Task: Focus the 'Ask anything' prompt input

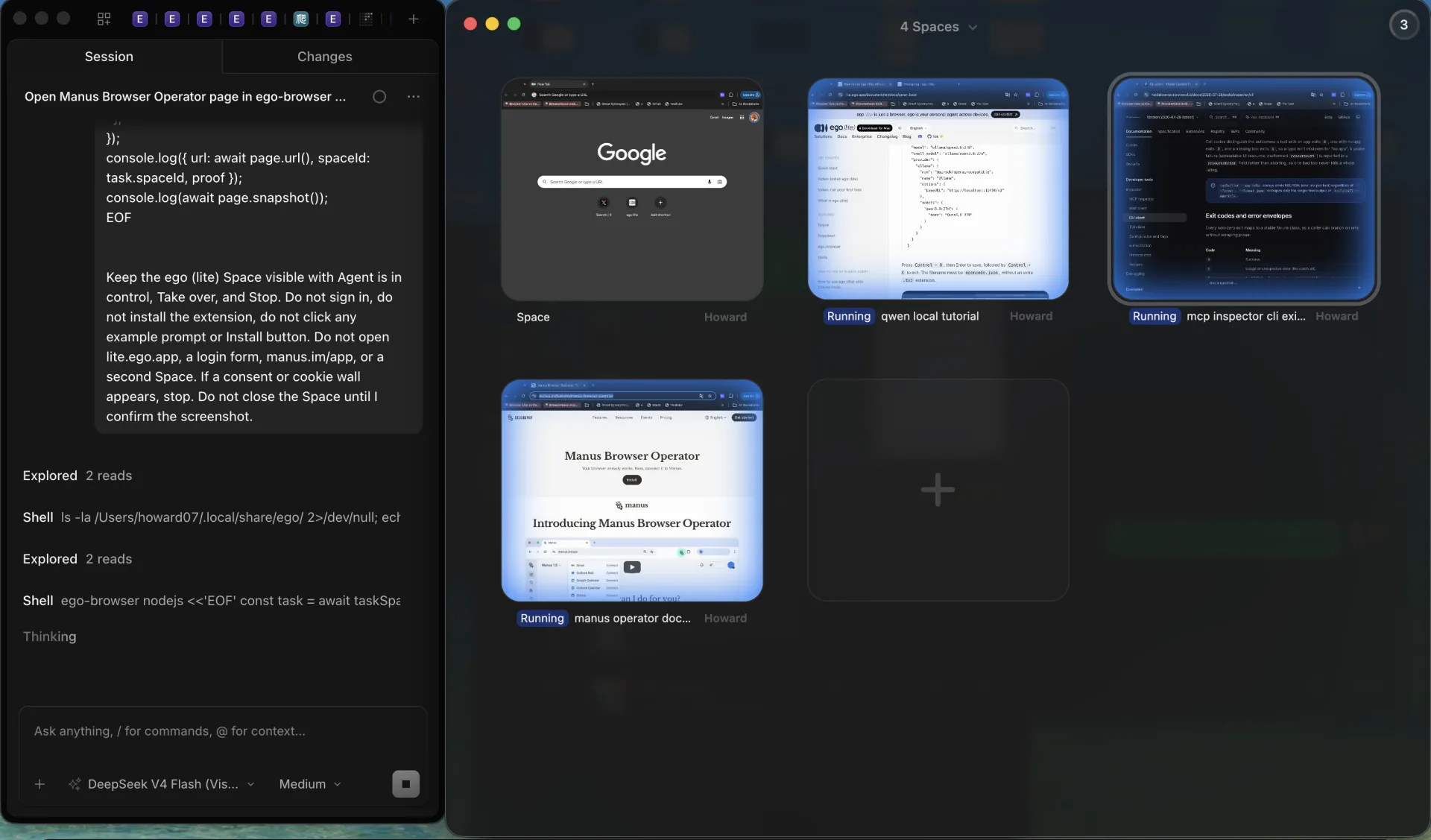Action: (223, 731)
